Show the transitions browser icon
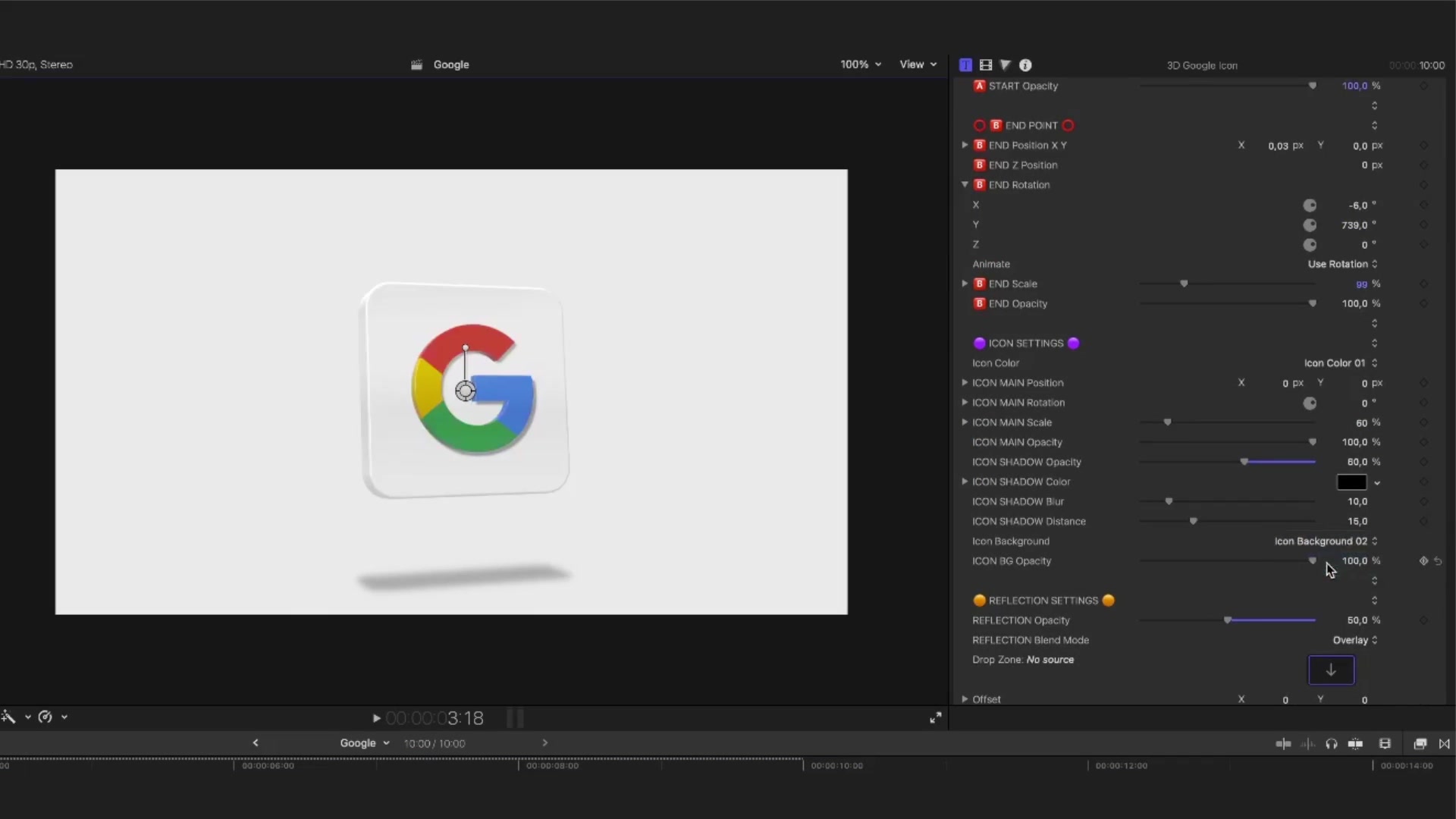Screen dimensions: 1456x819 pyautogui.click(x=1445, y=744)
